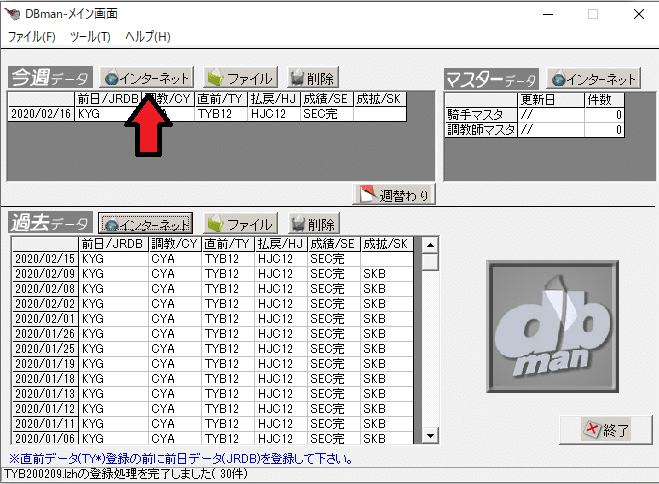Click SEC完 cell in the 2020/02/16 row
Image resolution: width=659 pixels, height=484 pixels.
tap(327, 114)
